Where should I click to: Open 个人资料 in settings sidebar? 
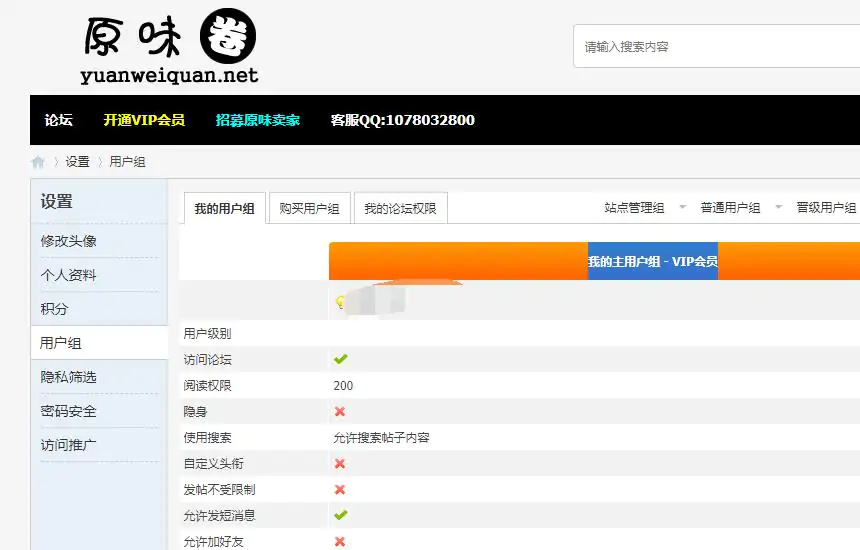point(68,275)
